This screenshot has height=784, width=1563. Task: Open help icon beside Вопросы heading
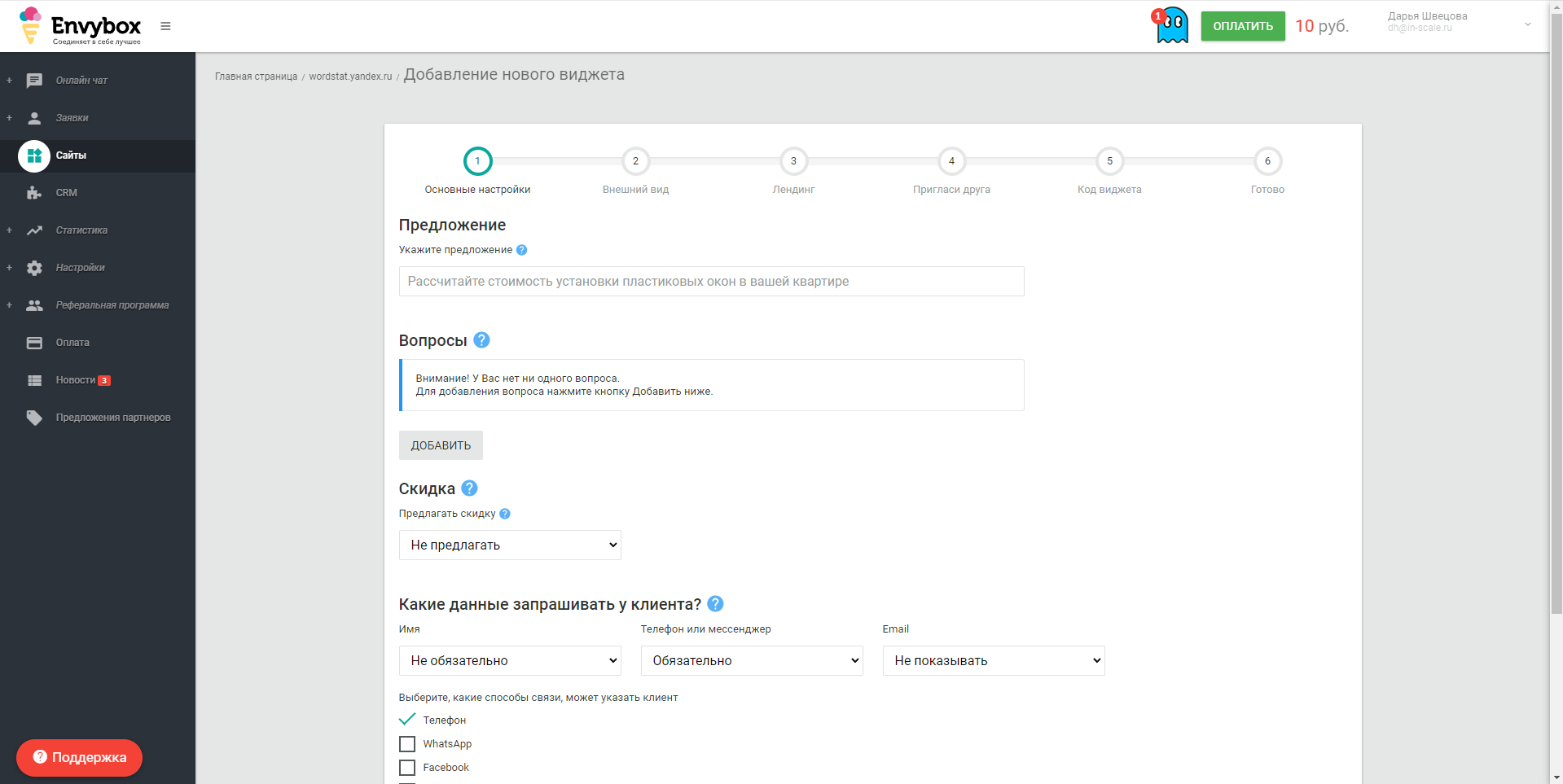481,340
